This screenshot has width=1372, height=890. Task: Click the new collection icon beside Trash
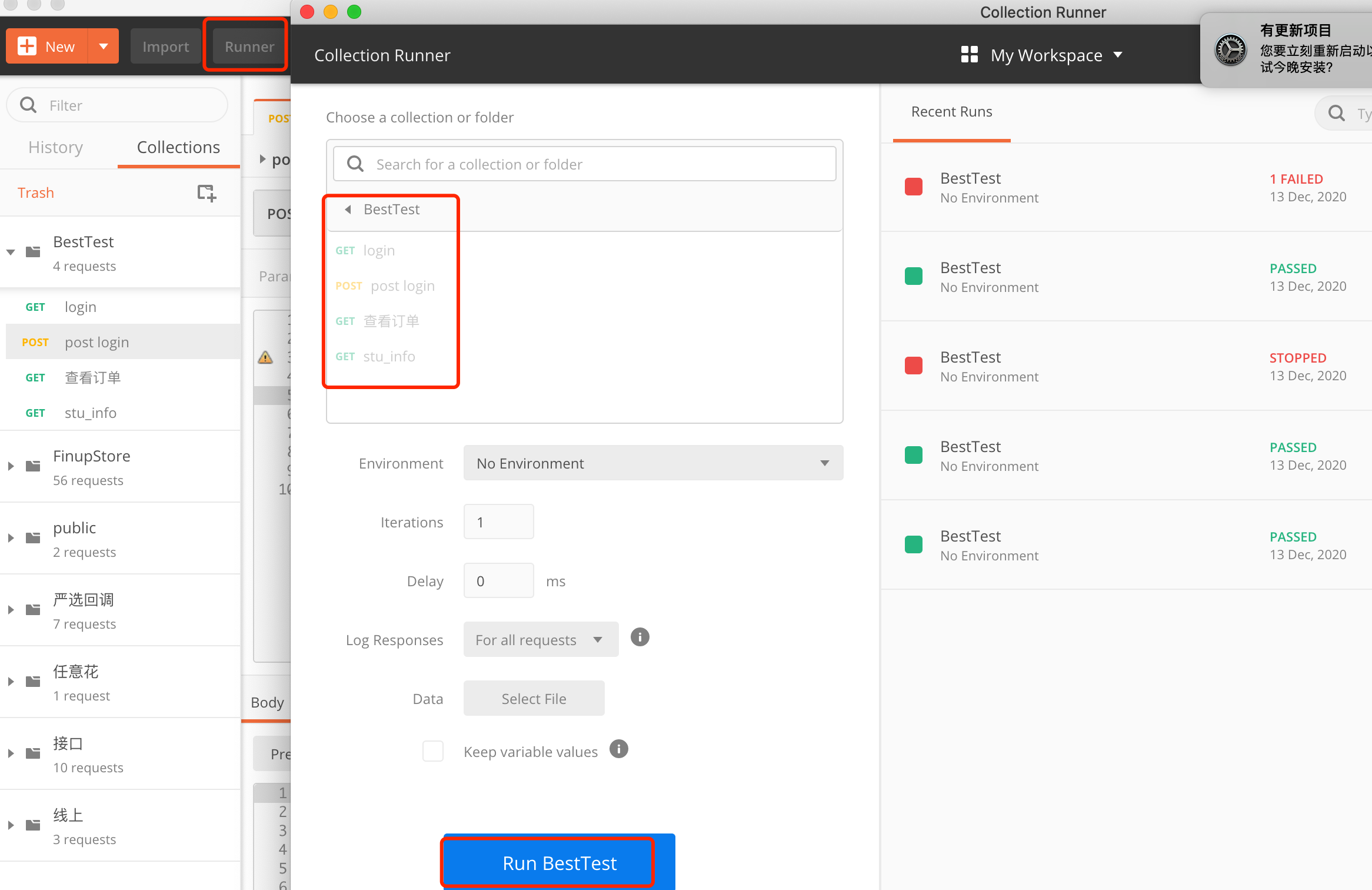coord(207,192)
